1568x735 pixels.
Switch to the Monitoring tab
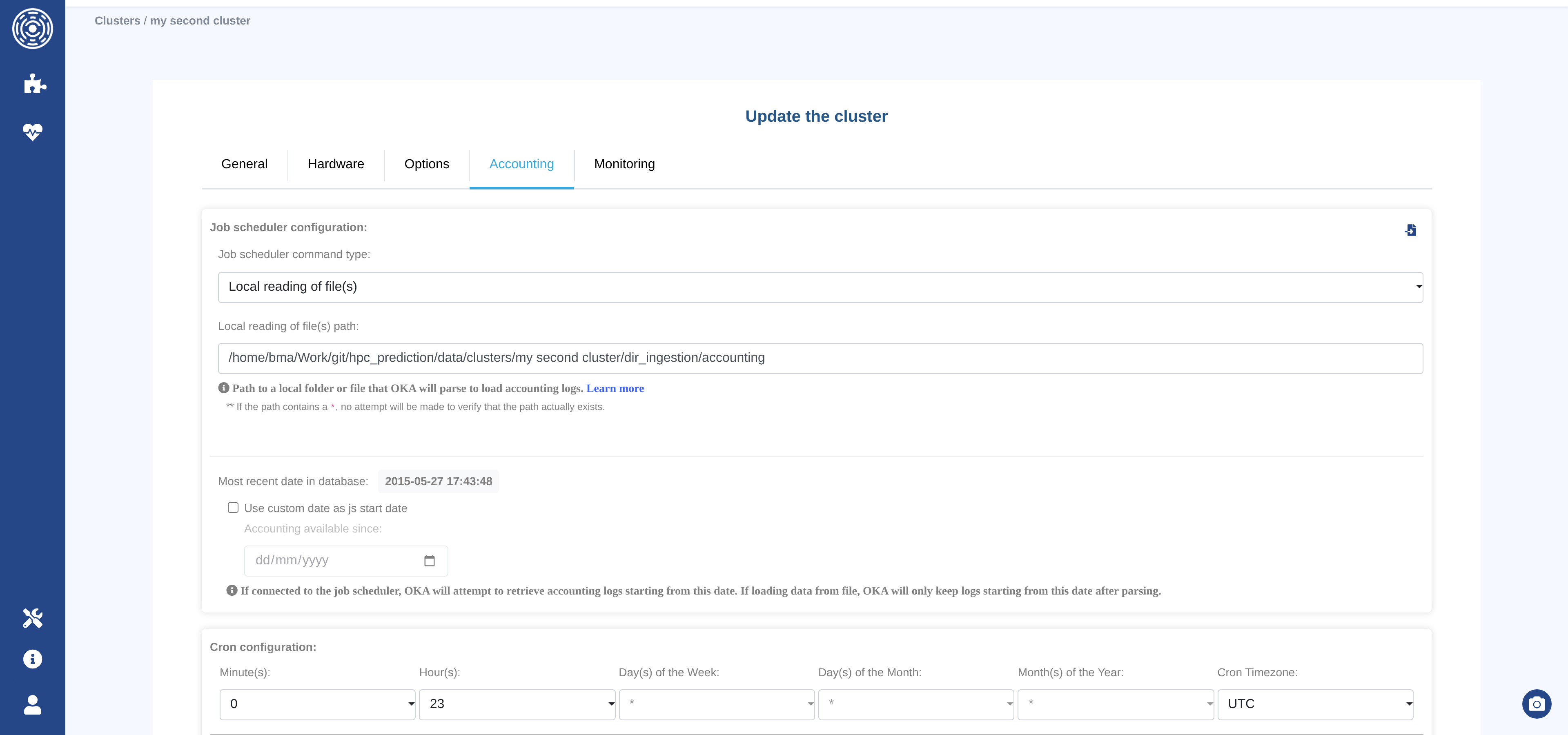tap(624, 164)
